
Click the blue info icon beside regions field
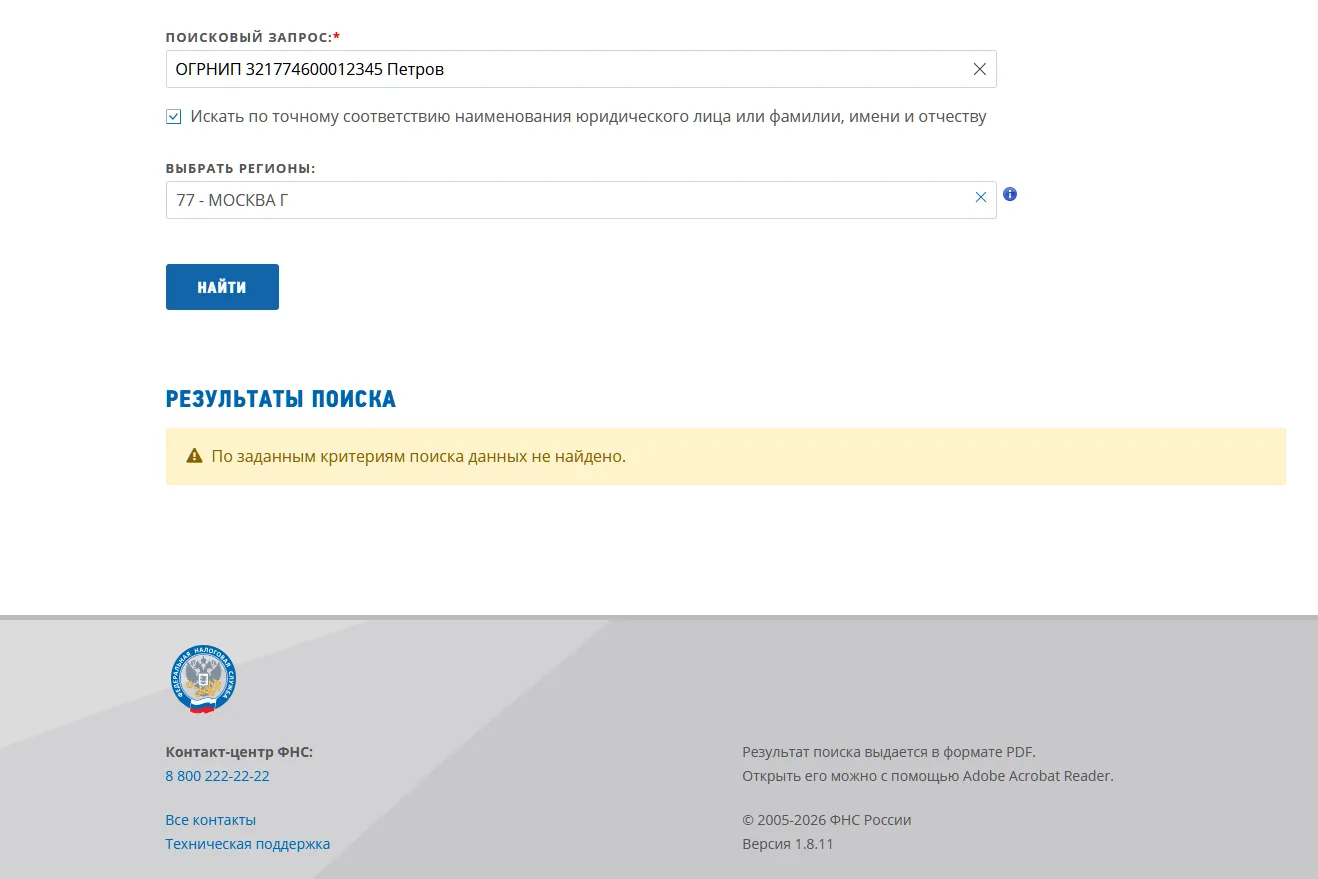[1010, 194]
